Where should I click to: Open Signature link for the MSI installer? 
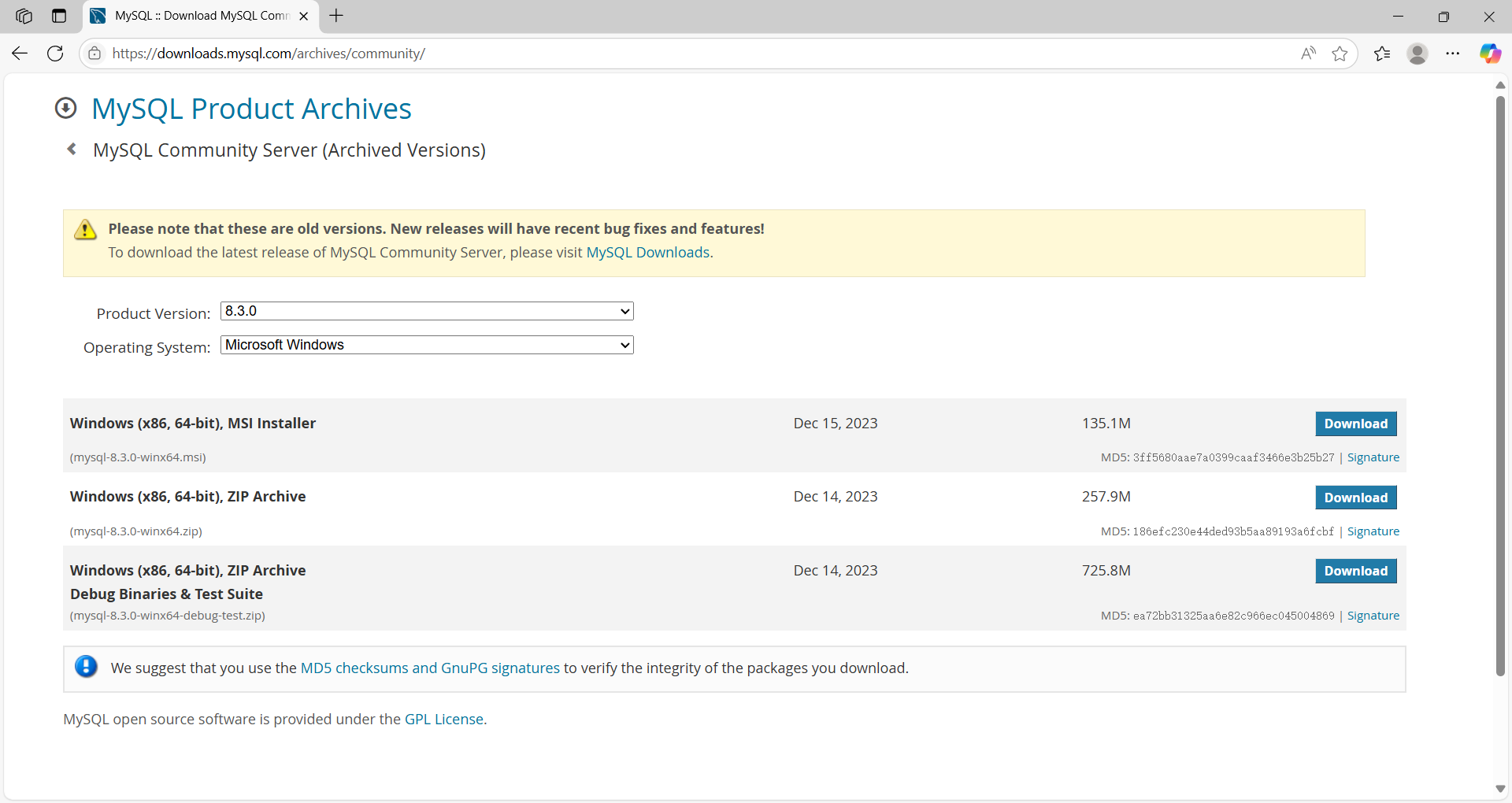pos(1373,457)
